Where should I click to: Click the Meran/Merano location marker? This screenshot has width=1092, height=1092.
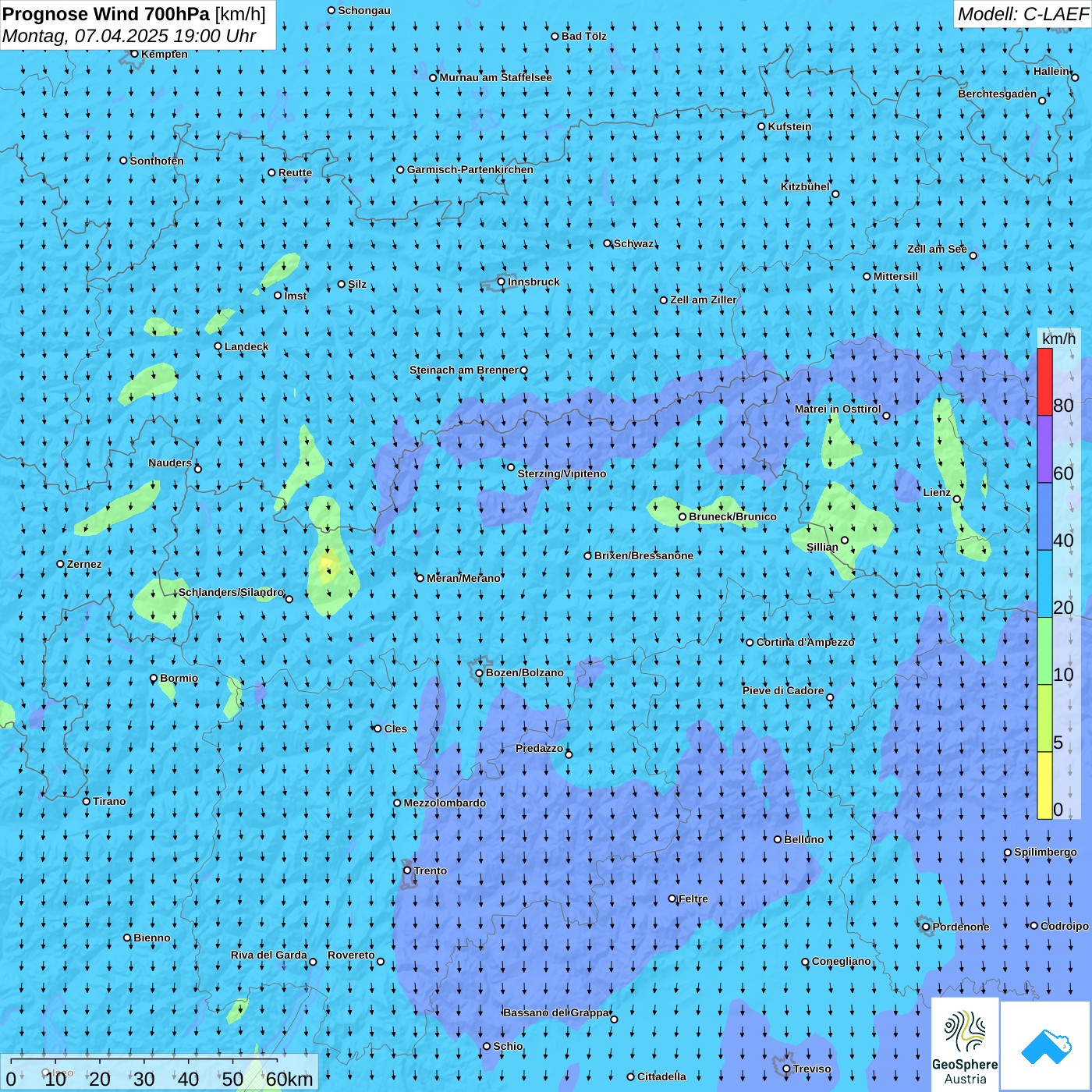coord(420,578)
